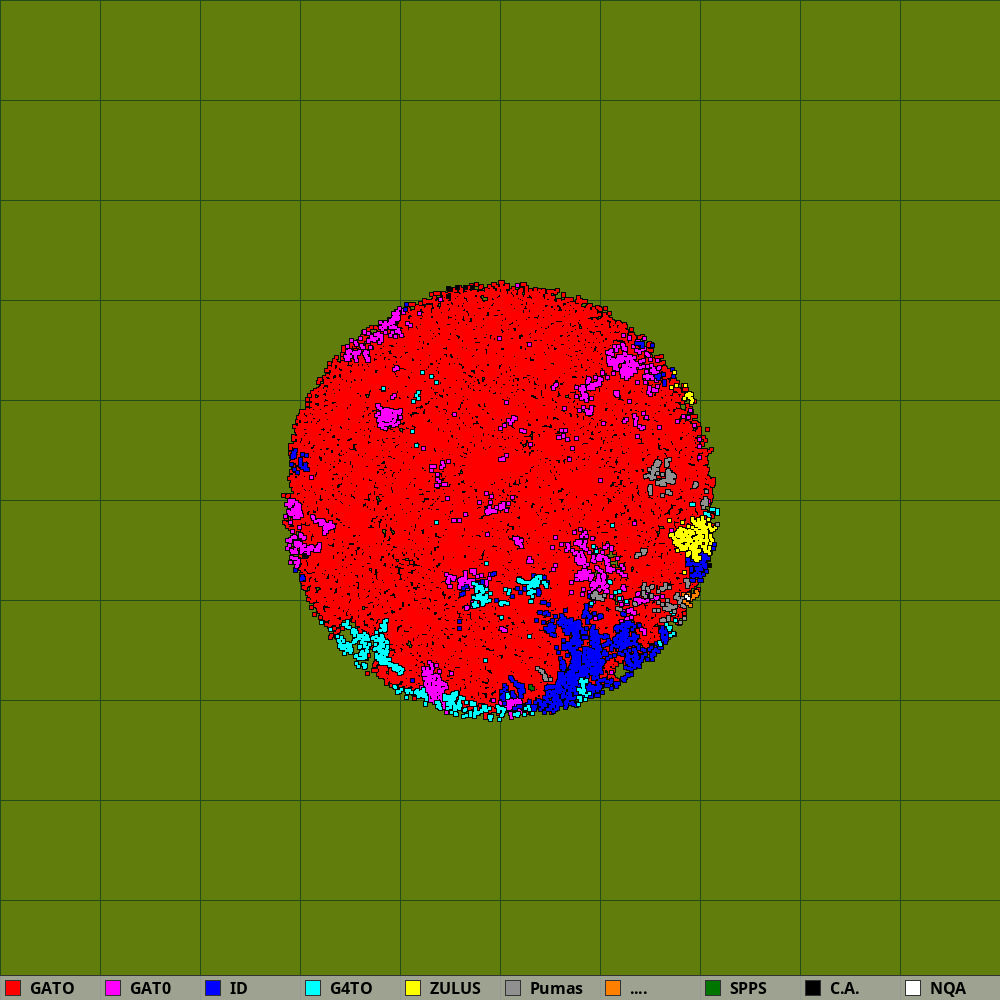This screenshot has width=1000, height=1000.
Task: Click the yellow ZULUS territory on map
Action: pos(692,538)
